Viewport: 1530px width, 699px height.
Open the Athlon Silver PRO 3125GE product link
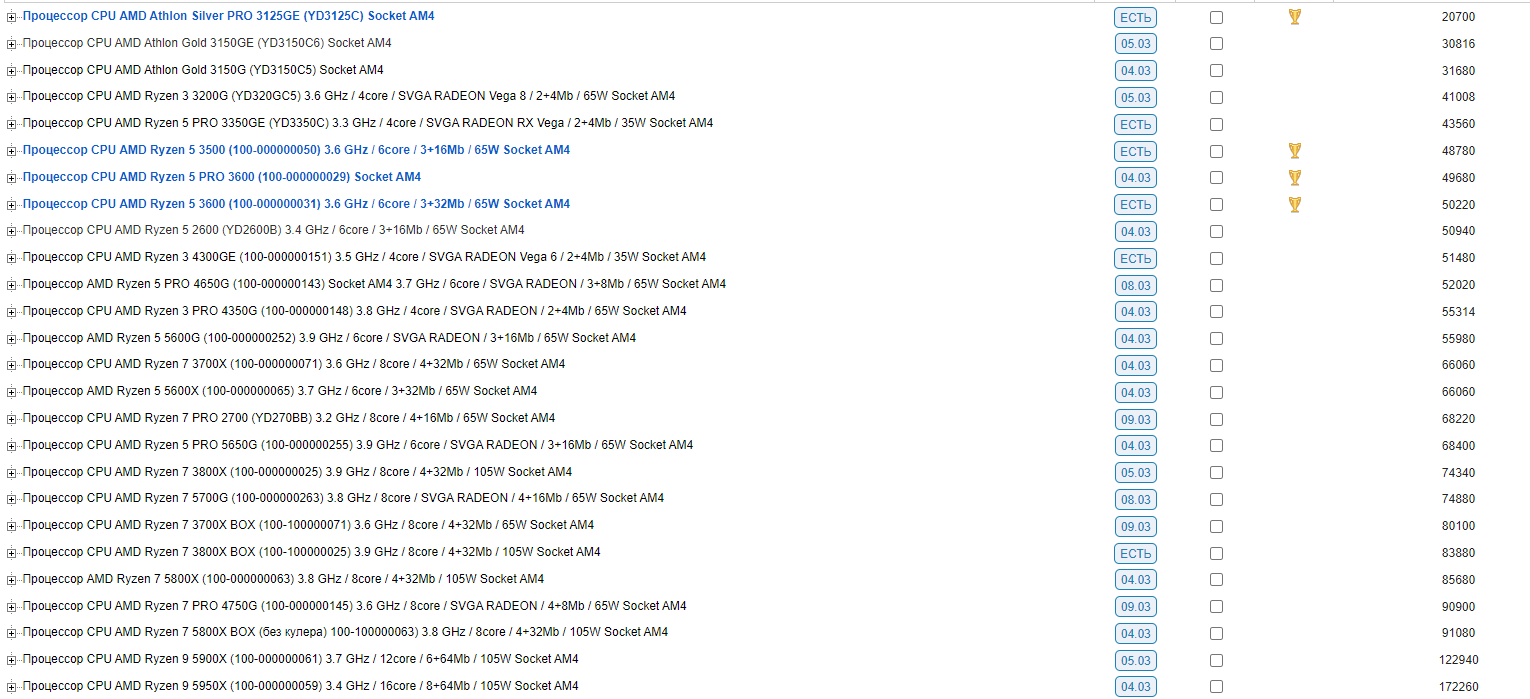point(228,16)
